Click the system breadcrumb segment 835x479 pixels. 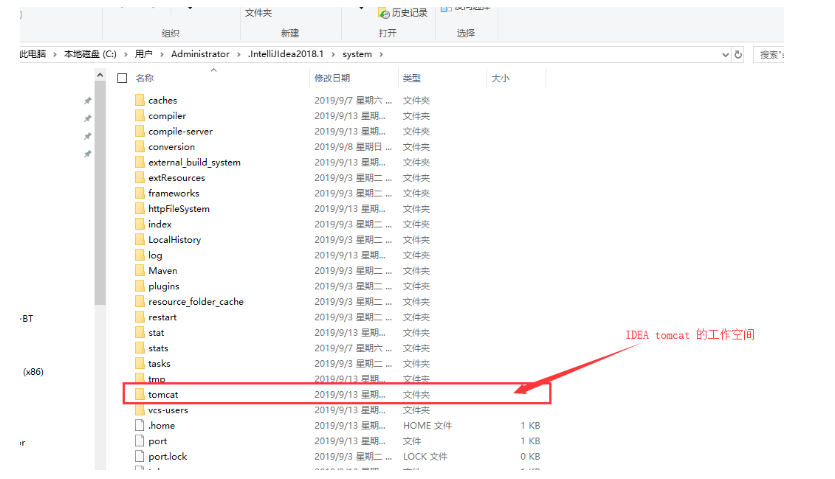pos(357,54)
